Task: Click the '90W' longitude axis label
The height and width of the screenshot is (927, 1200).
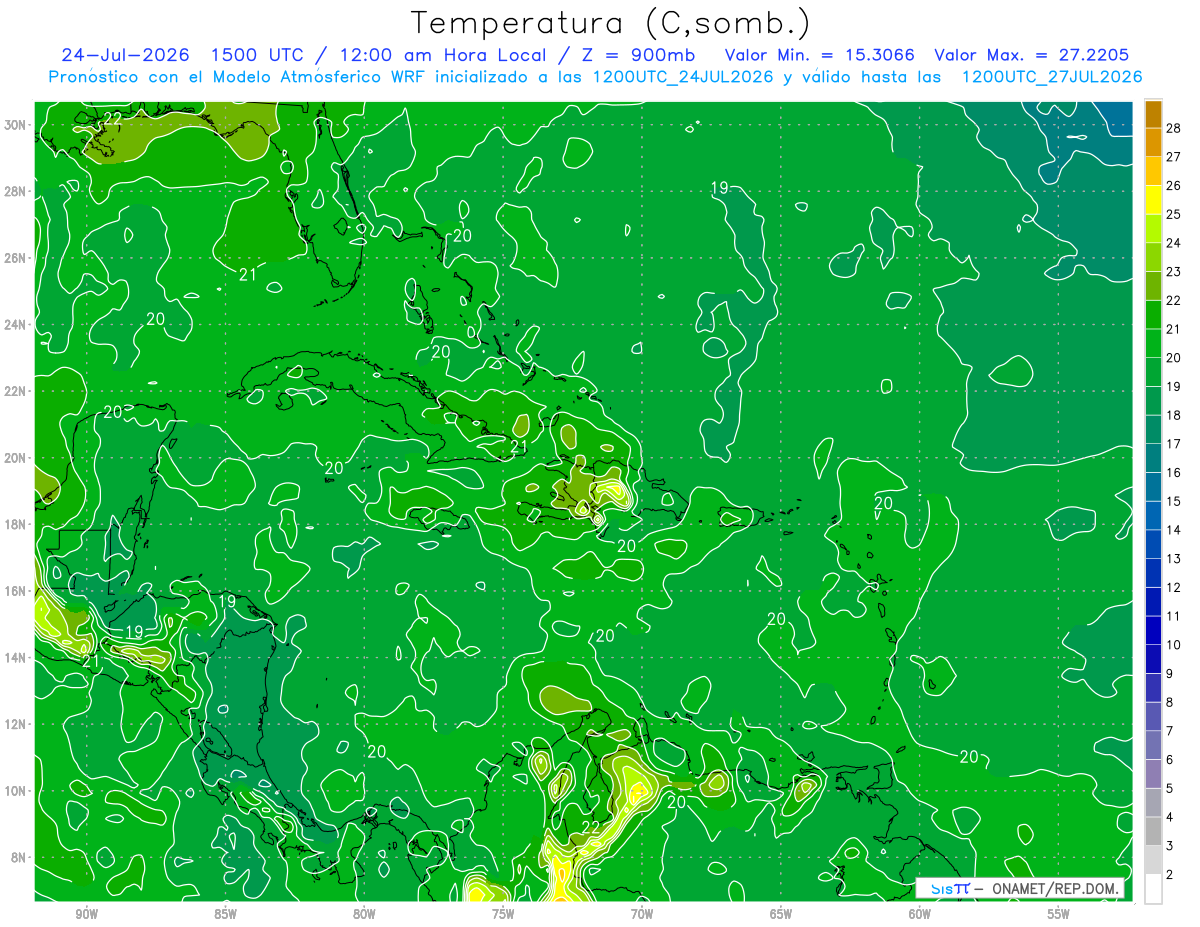Action: tap(86, 914)
